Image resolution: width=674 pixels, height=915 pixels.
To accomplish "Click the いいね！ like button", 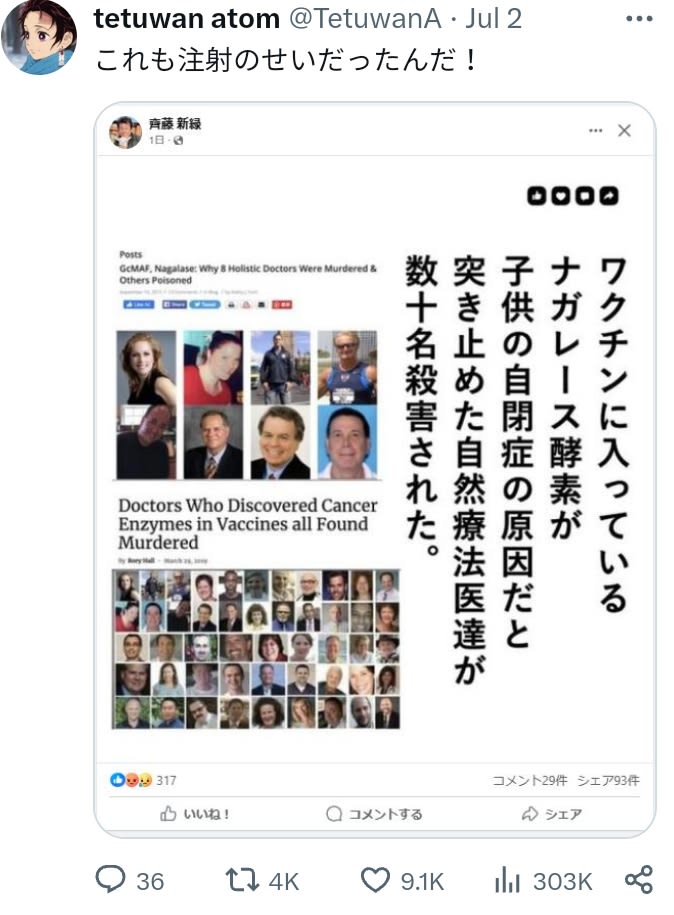I will pyautogui.click(x=195, y=813).
